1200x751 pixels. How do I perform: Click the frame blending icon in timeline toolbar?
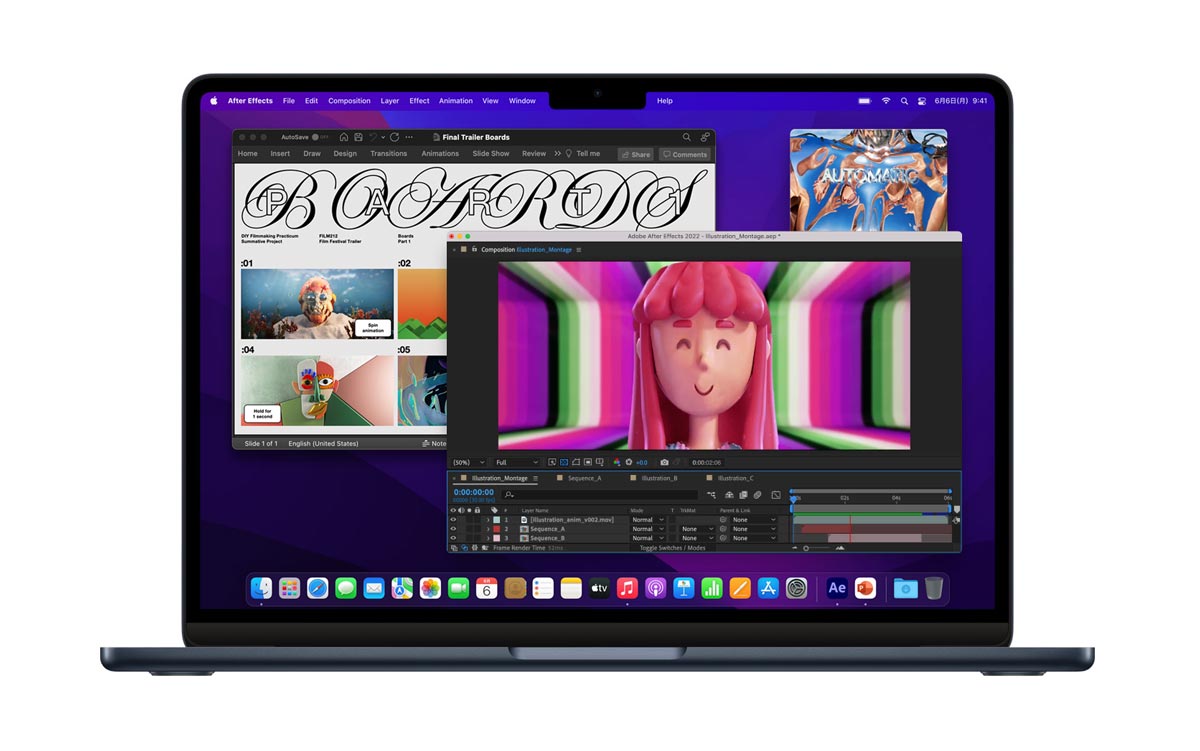(x=743, y=495)
